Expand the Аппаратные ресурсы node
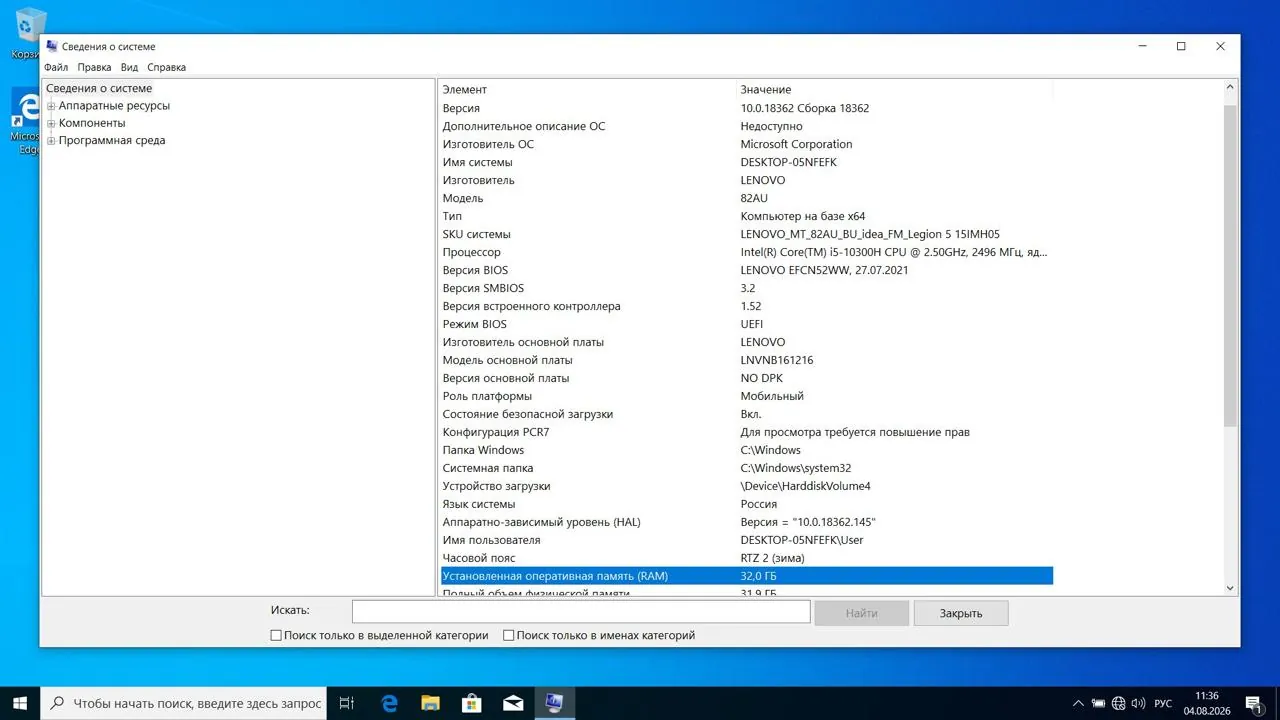1280x720 pixels. coord(51,106)
